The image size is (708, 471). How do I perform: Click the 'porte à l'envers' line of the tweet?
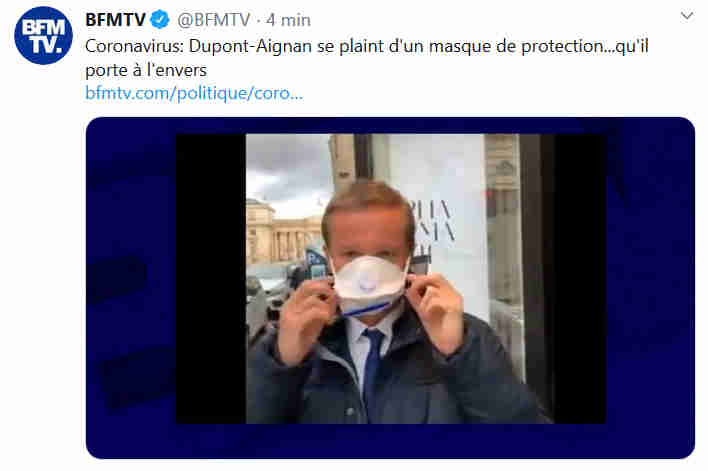(146, 70)
